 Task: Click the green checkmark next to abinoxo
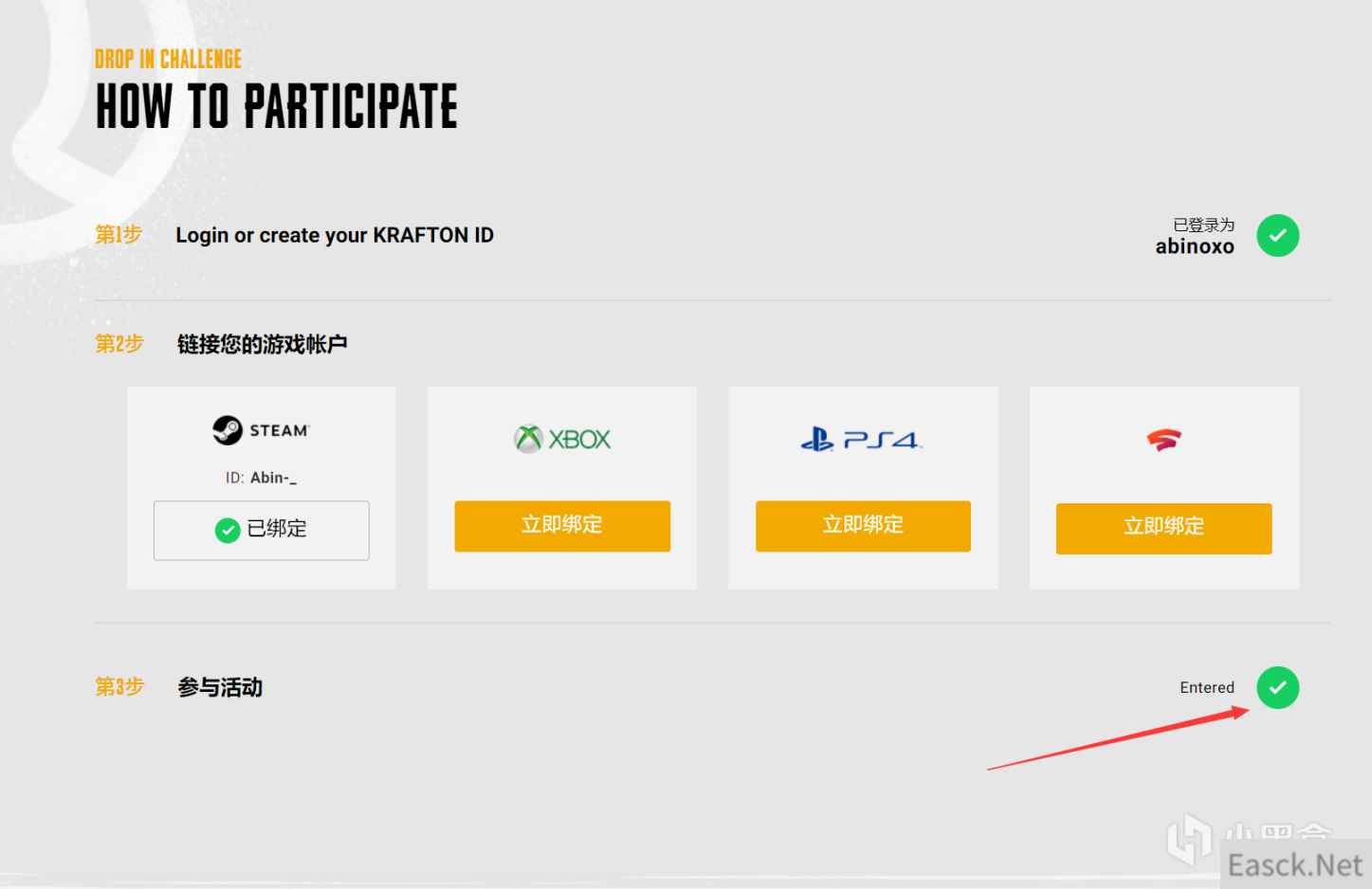pos(1277,235)
